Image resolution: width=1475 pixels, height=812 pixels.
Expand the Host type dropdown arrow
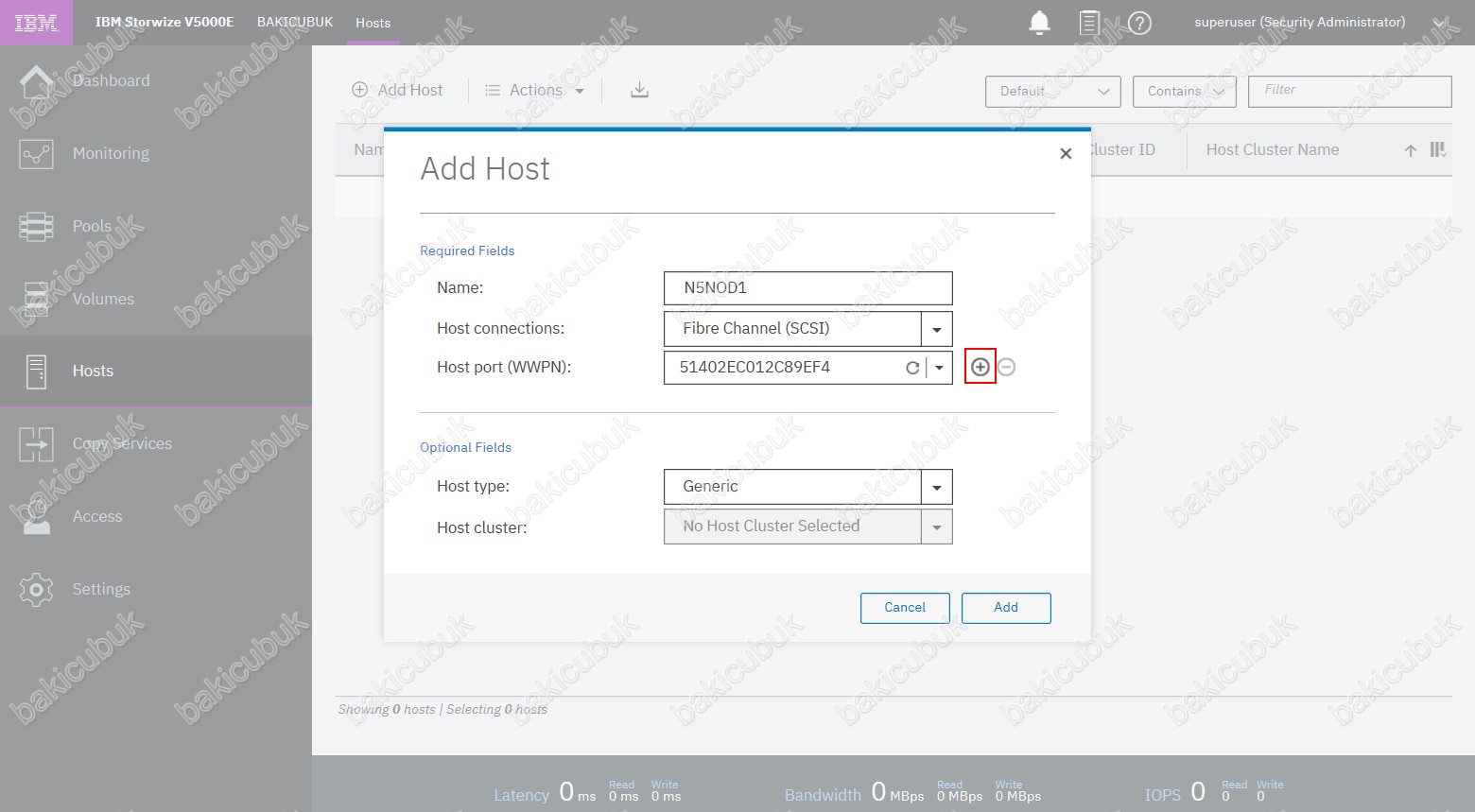tap(937, 487)
